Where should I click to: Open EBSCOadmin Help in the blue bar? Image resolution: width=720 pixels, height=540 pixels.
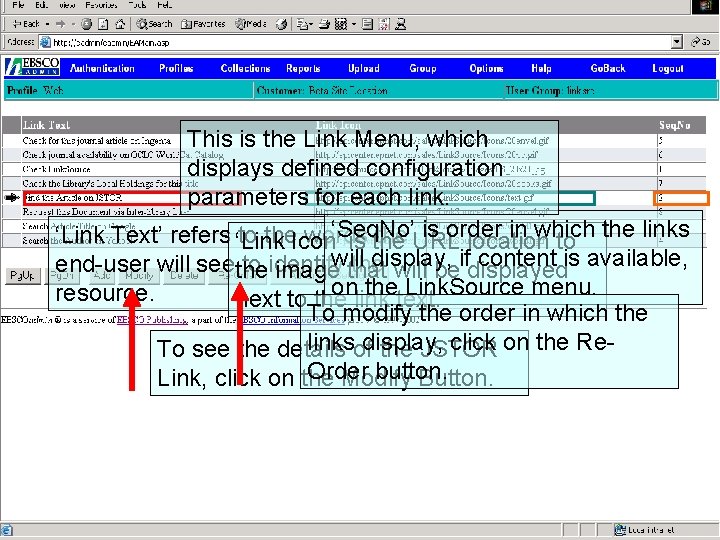541,68
